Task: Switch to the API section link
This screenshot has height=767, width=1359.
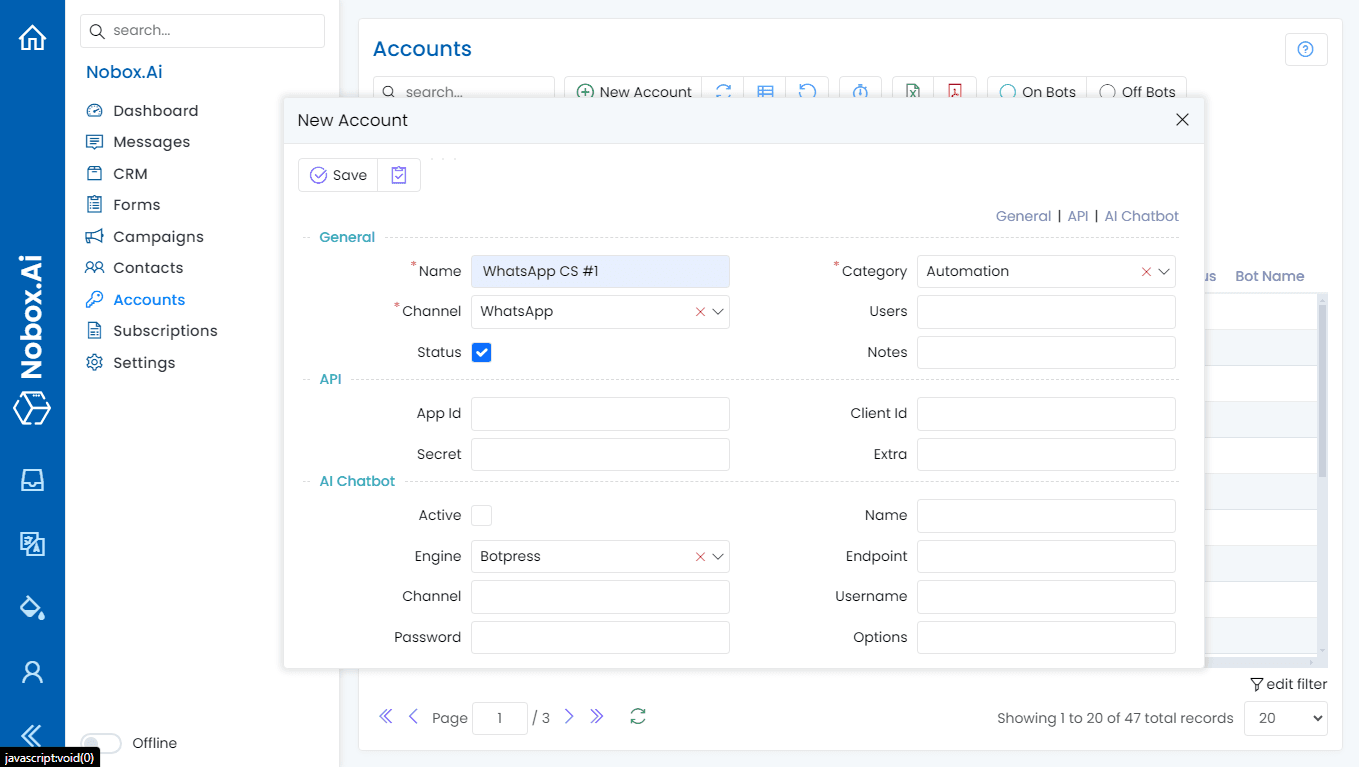Action: click(x=1078, y=215)
